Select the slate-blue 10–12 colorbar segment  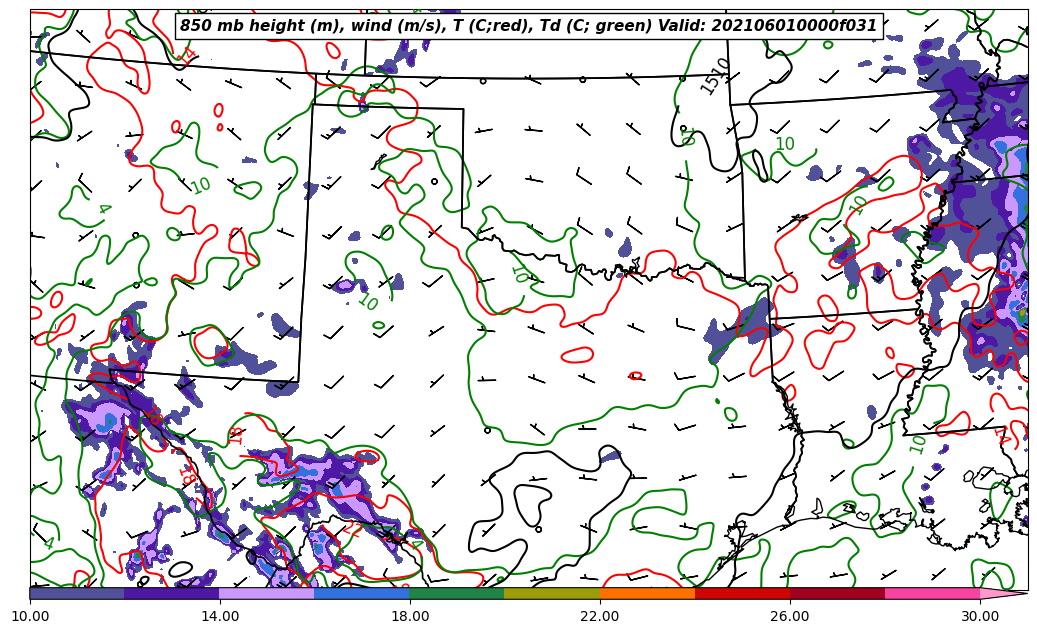pyautogui.click(x=77, y=593)
